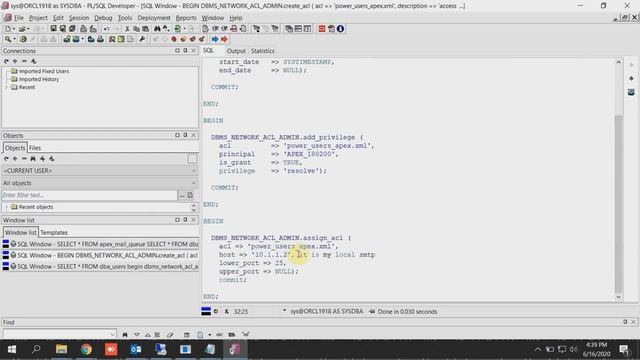Click the SQL window icon in status bar
Viewport: 640px width, 360px height.
(206, 311)
